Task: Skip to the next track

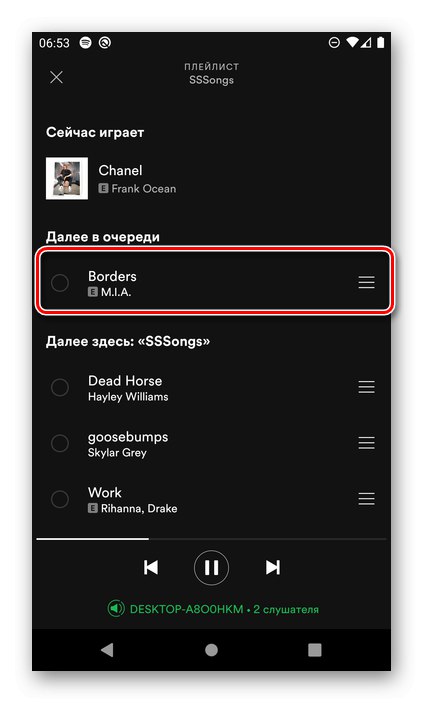Action: (272, 568)
